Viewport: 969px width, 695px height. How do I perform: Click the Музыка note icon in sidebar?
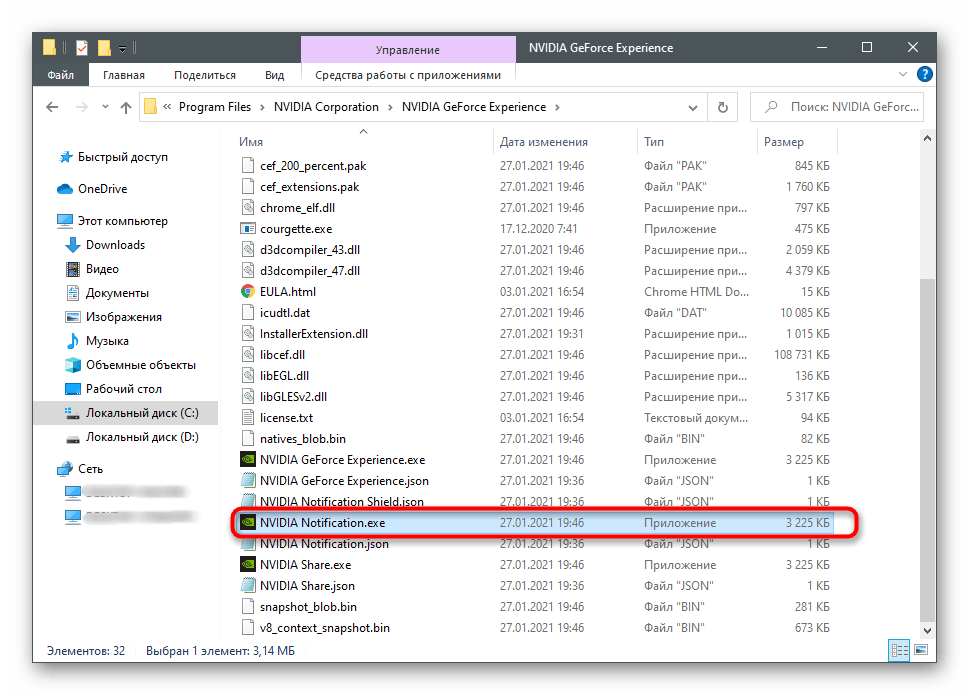73,340
